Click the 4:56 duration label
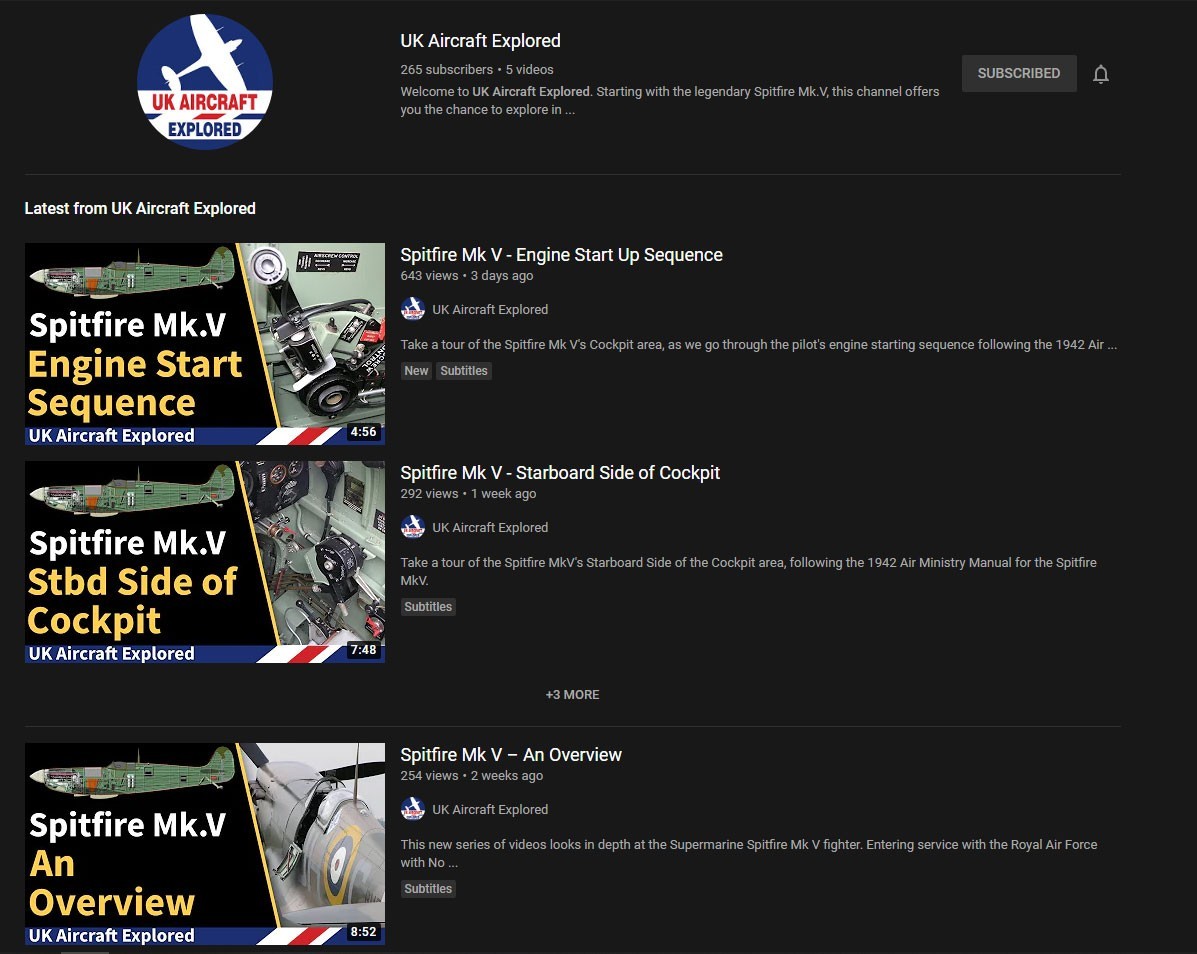This screenshot has height=954, width=1197. pyautogui.click(x=363, y=432)
